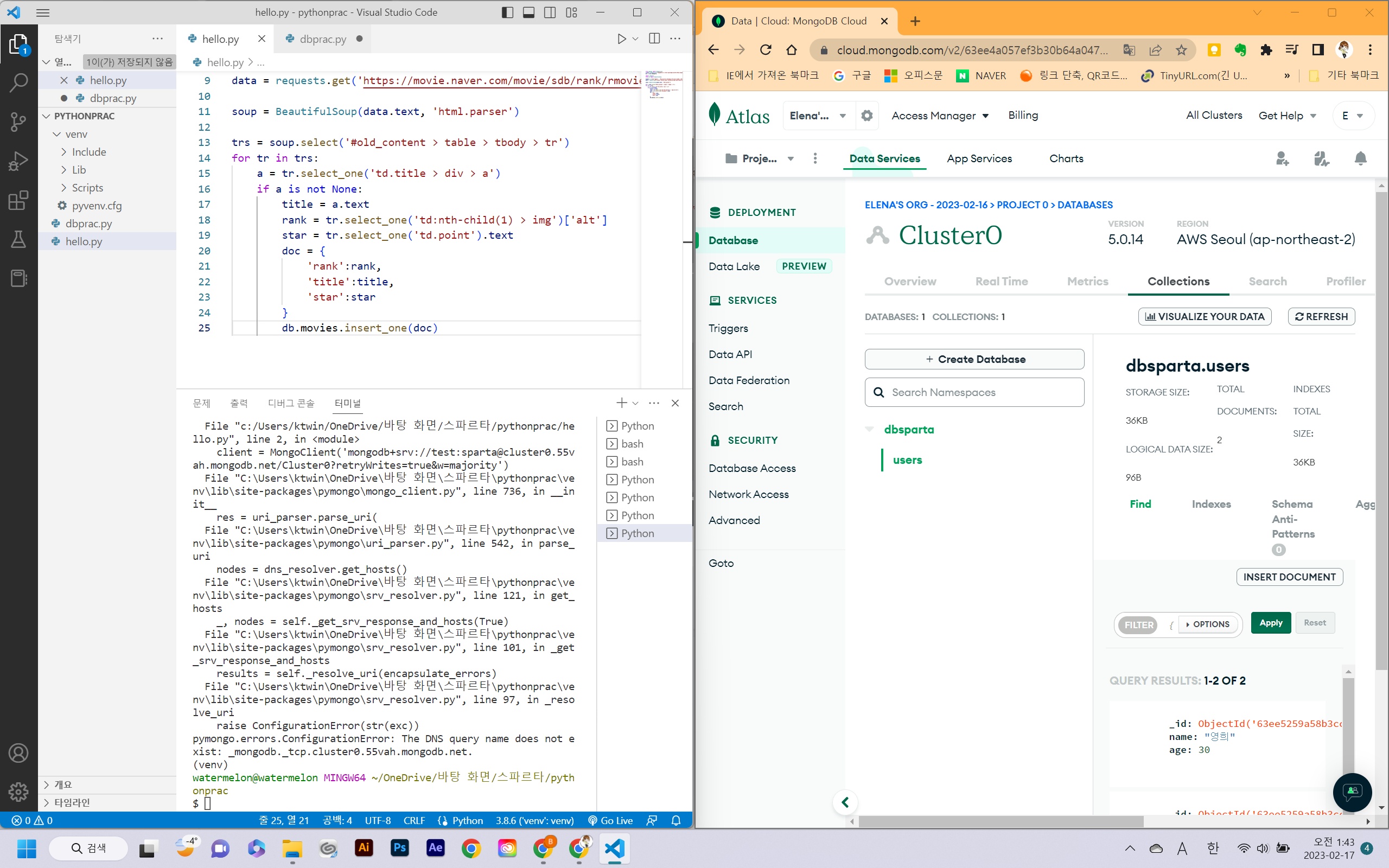This screenshot has height=868, width=1389.
Task: Open VS Code Accounts menu
Action: click(18, 752)
